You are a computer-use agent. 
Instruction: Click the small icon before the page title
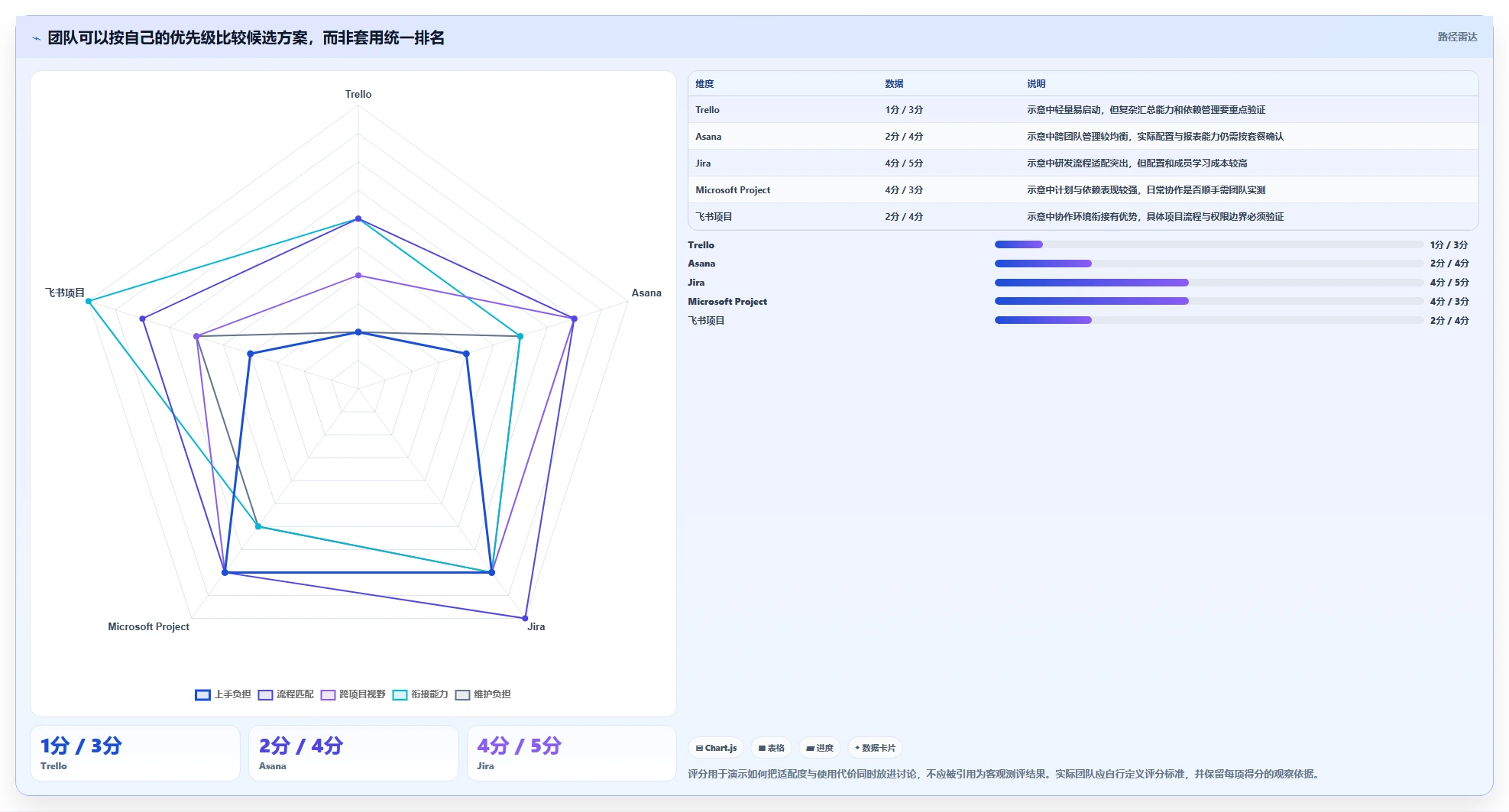click(36, 38)
